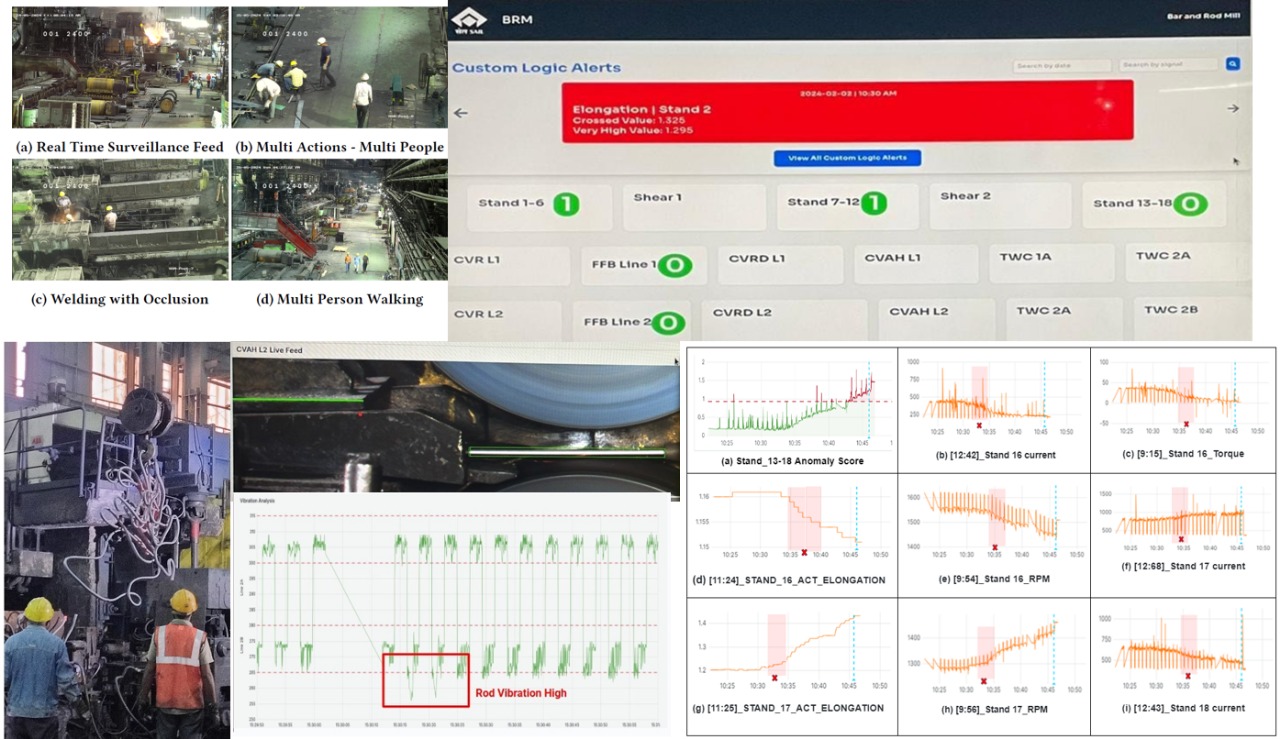The width and height of the screenshot is (1280, 739).
Task: Click the blue search icon button
Action: 1233,64
